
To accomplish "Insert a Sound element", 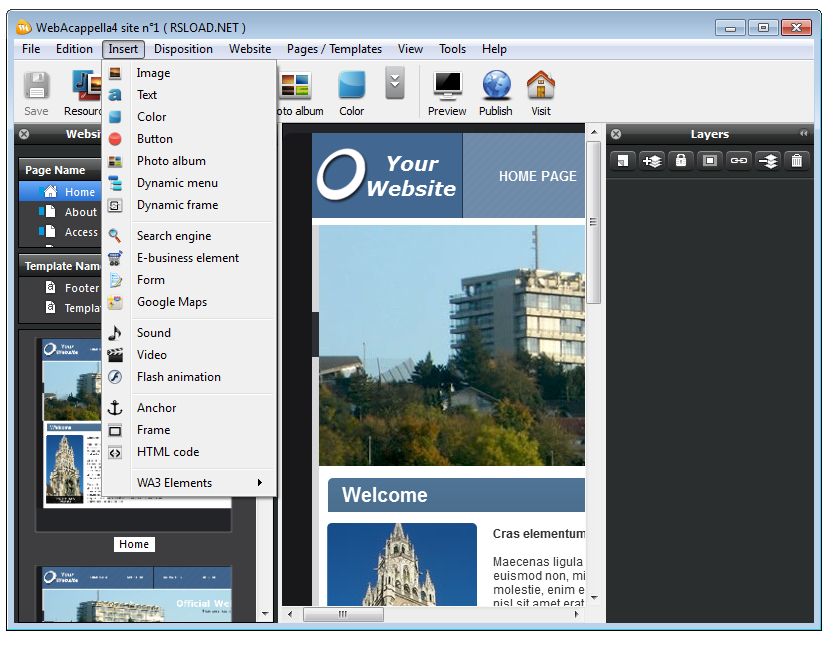I will [x=190, y=333].
